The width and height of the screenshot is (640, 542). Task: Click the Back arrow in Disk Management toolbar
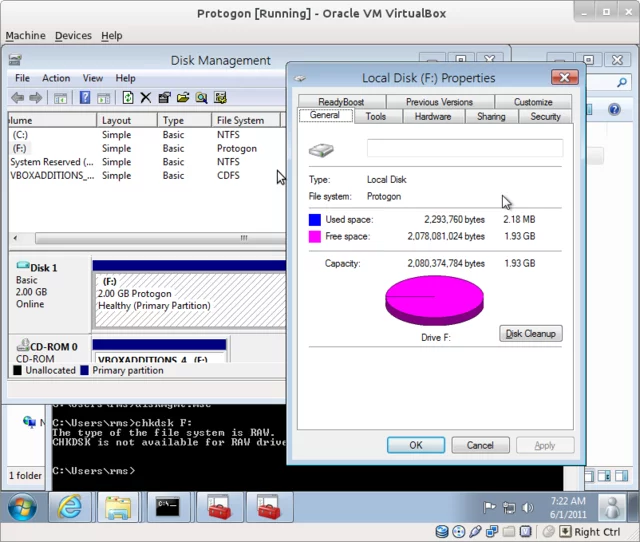click(17, 98)
